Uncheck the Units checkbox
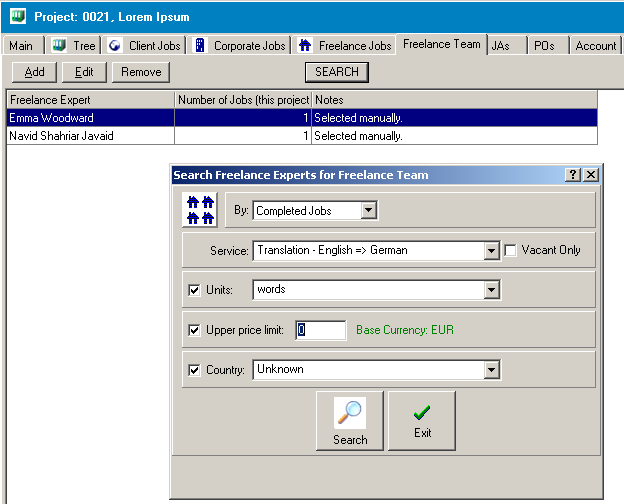The height and width of the screenshot is (504, 624). point(194,290)
